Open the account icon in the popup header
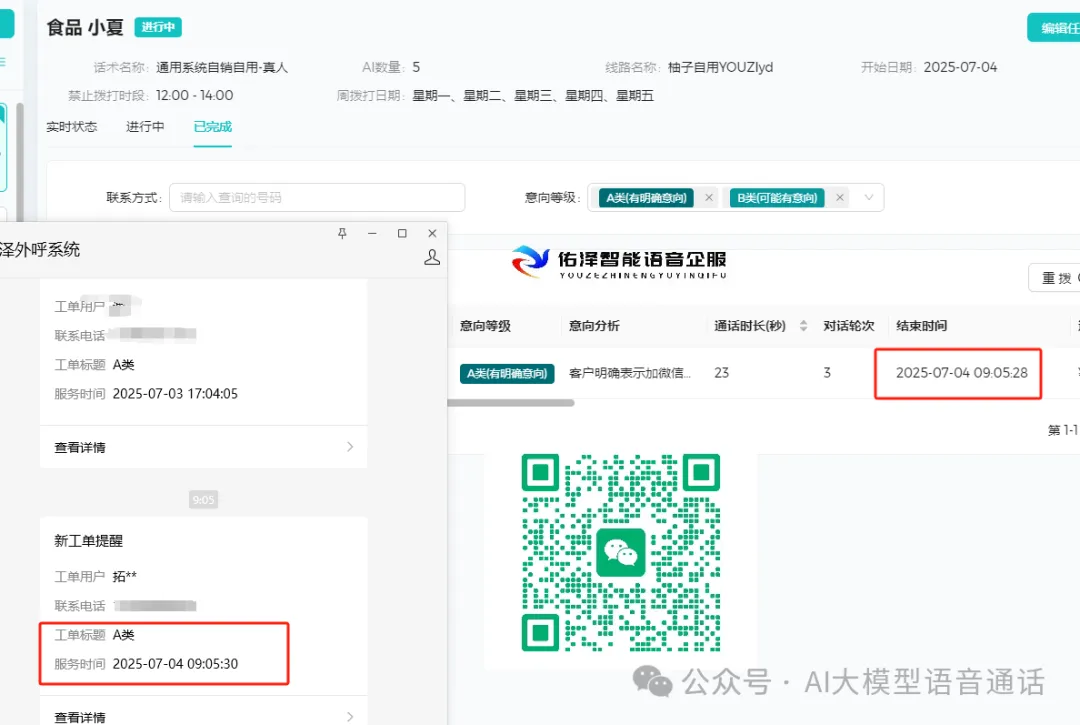 (x=431, y=257)
